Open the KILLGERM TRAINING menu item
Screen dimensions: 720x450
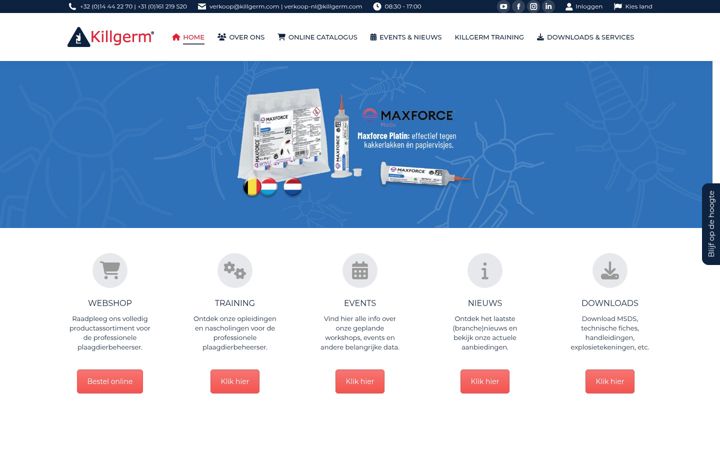coord(489,37)
